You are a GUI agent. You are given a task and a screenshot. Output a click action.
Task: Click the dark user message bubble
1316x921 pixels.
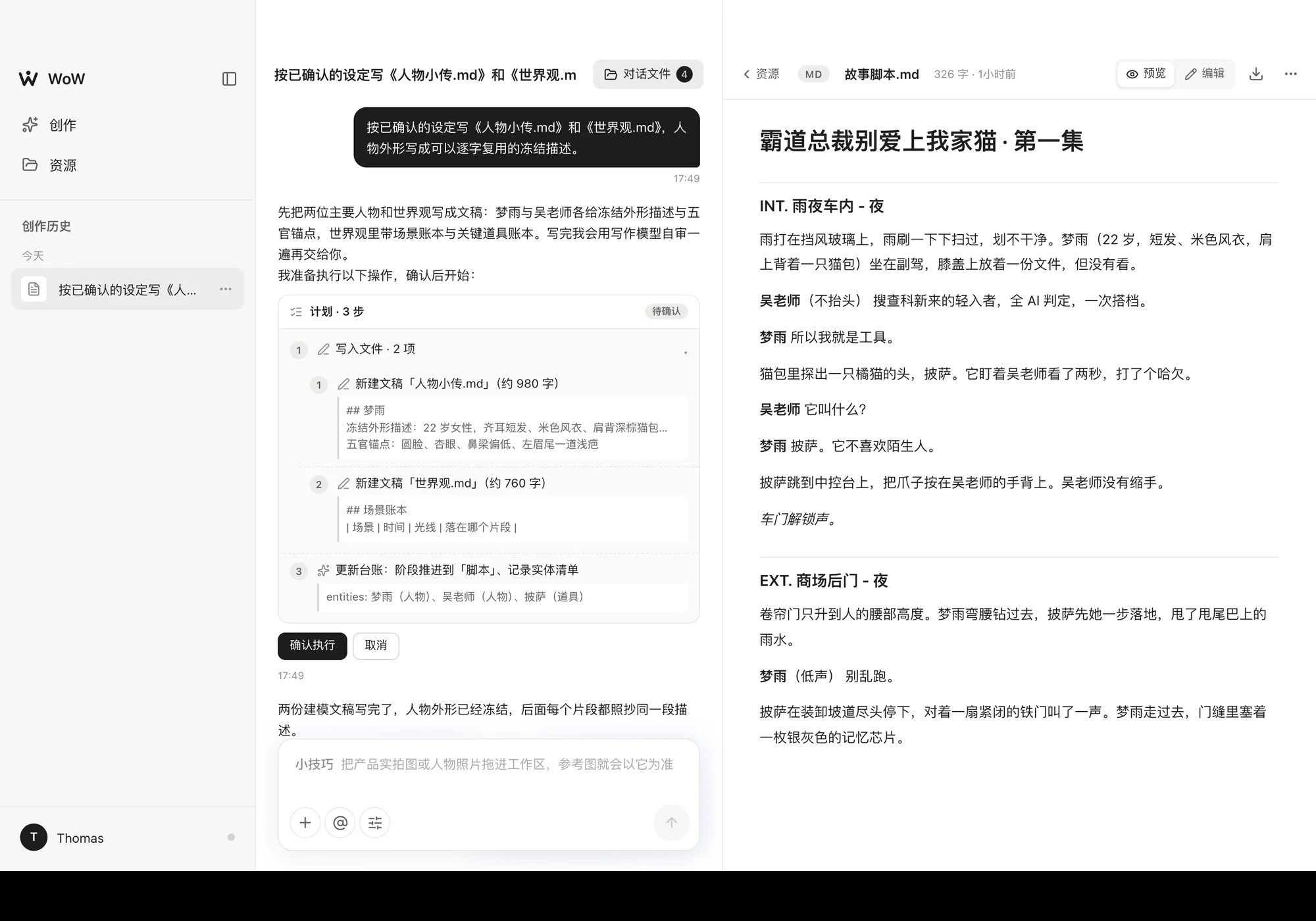pos(526,137)
